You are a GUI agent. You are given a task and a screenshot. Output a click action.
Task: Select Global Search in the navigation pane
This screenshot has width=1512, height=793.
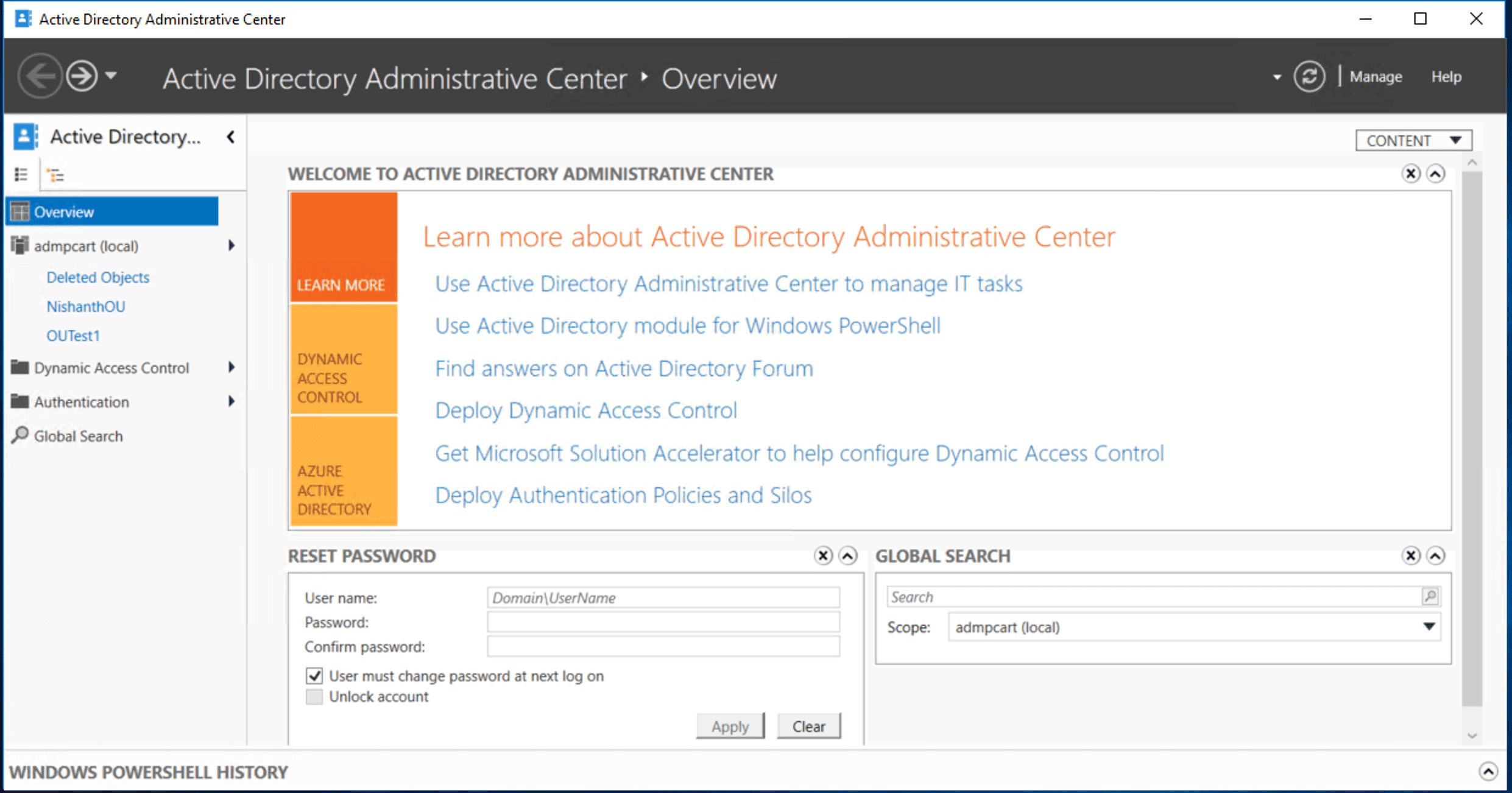[x=77, y=435]
